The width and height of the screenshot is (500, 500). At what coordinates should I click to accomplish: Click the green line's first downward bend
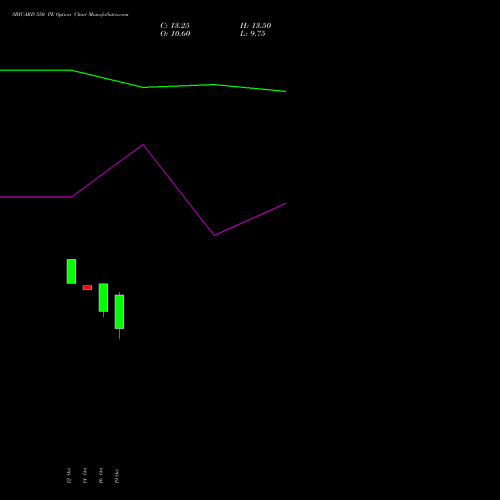(72, 70)
